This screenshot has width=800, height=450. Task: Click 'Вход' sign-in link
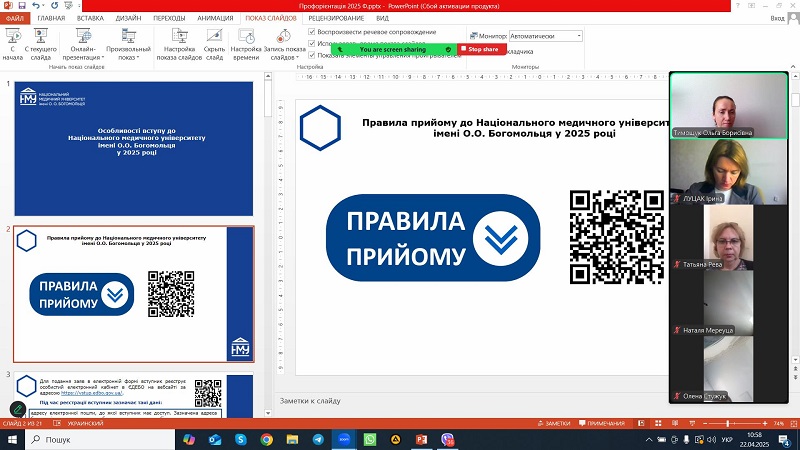pyautogui.click(x=777, y=18)
